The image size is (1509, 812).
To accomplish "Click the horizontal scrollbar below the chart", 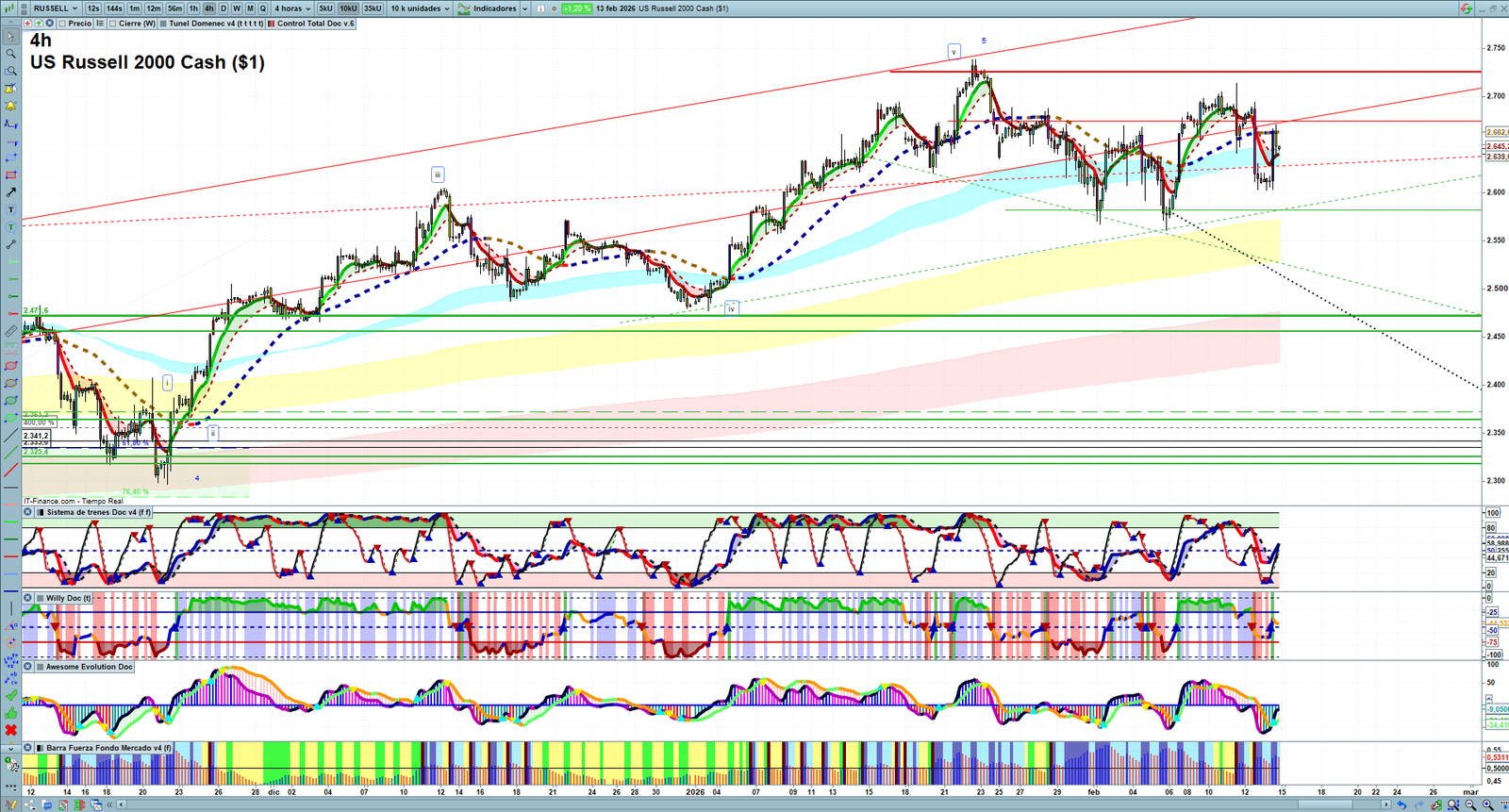I will [x=754, y=804].
